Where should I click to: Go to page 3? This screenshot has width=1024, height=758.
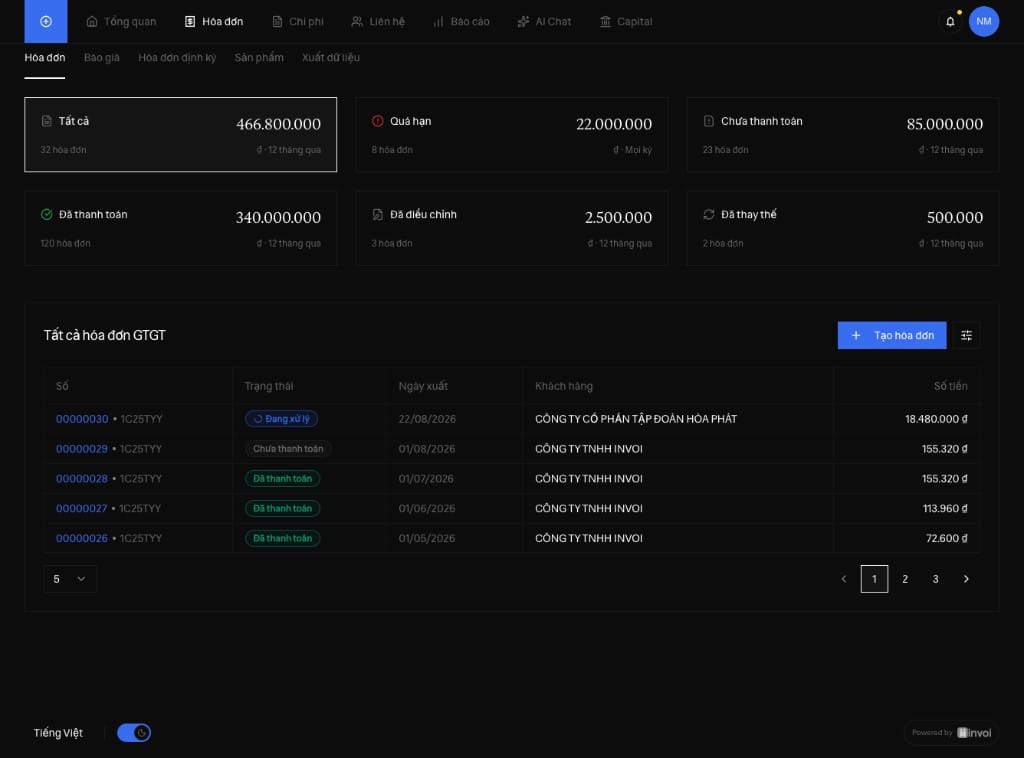tap(936, 579)
